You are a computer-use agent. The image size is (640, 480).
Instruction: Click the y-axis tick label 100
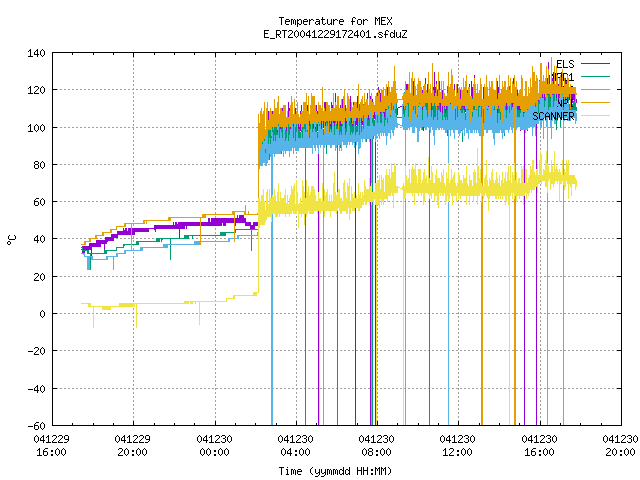pyautogui.click(x=36, y=128)
